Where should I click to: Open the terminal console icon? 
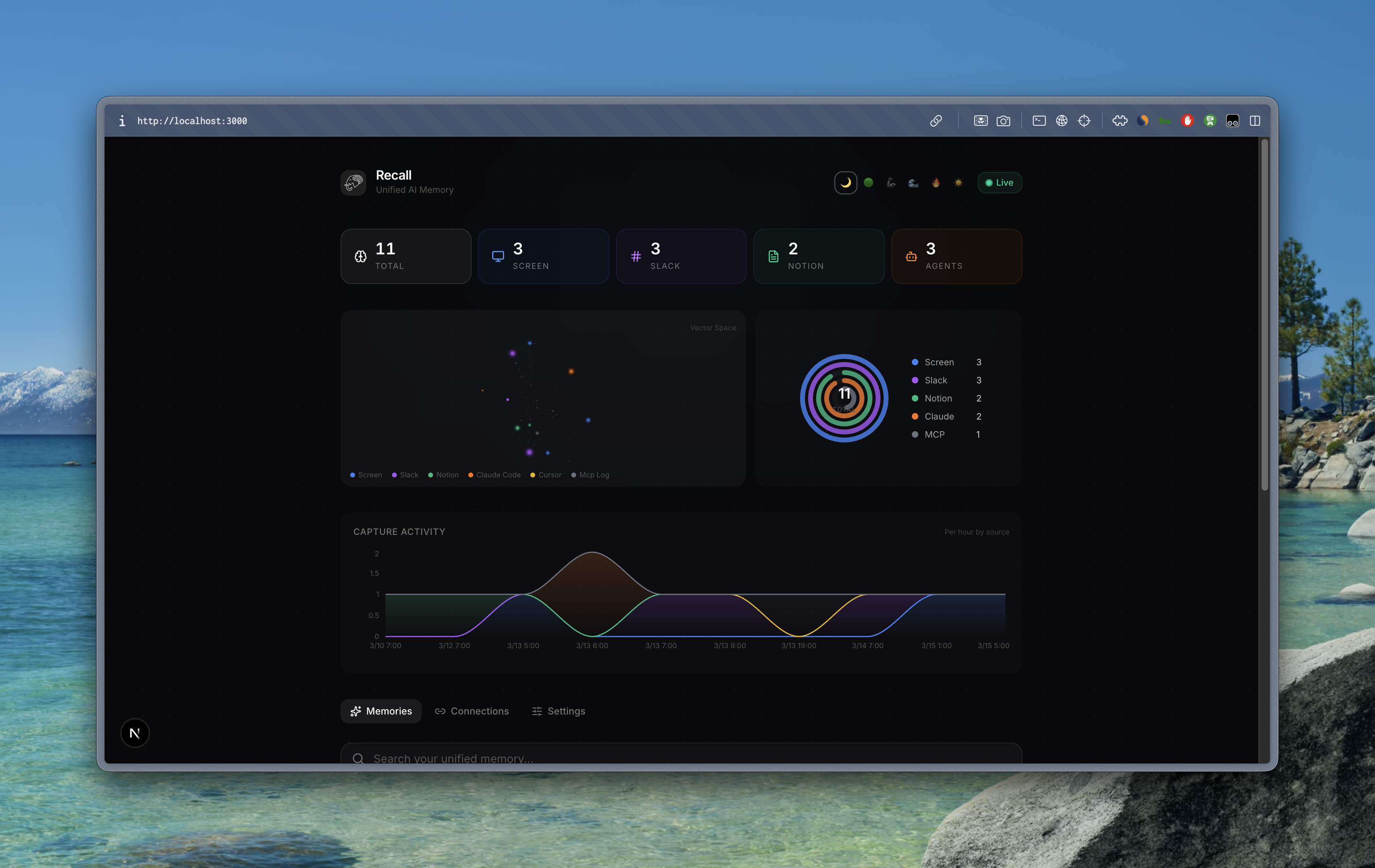pyautogui.click(x=1038, y=121)
